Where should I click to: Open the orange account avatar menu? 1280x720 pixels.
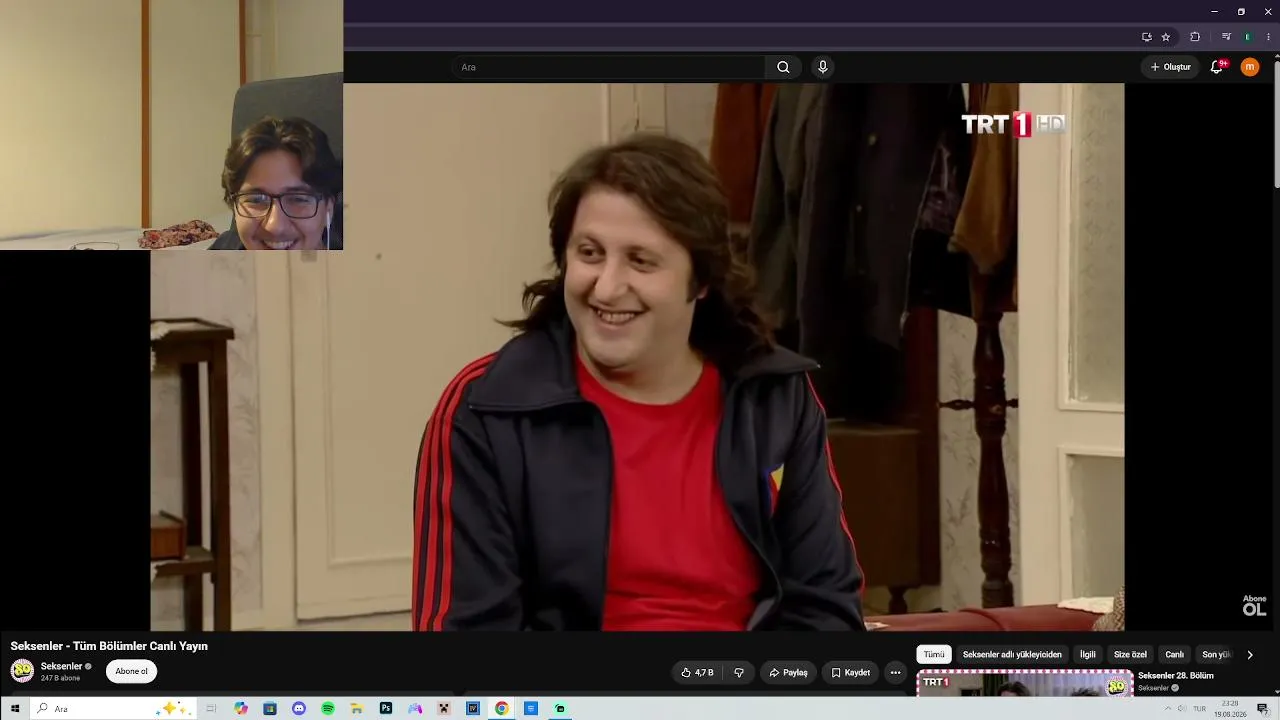pos(1250,67)
